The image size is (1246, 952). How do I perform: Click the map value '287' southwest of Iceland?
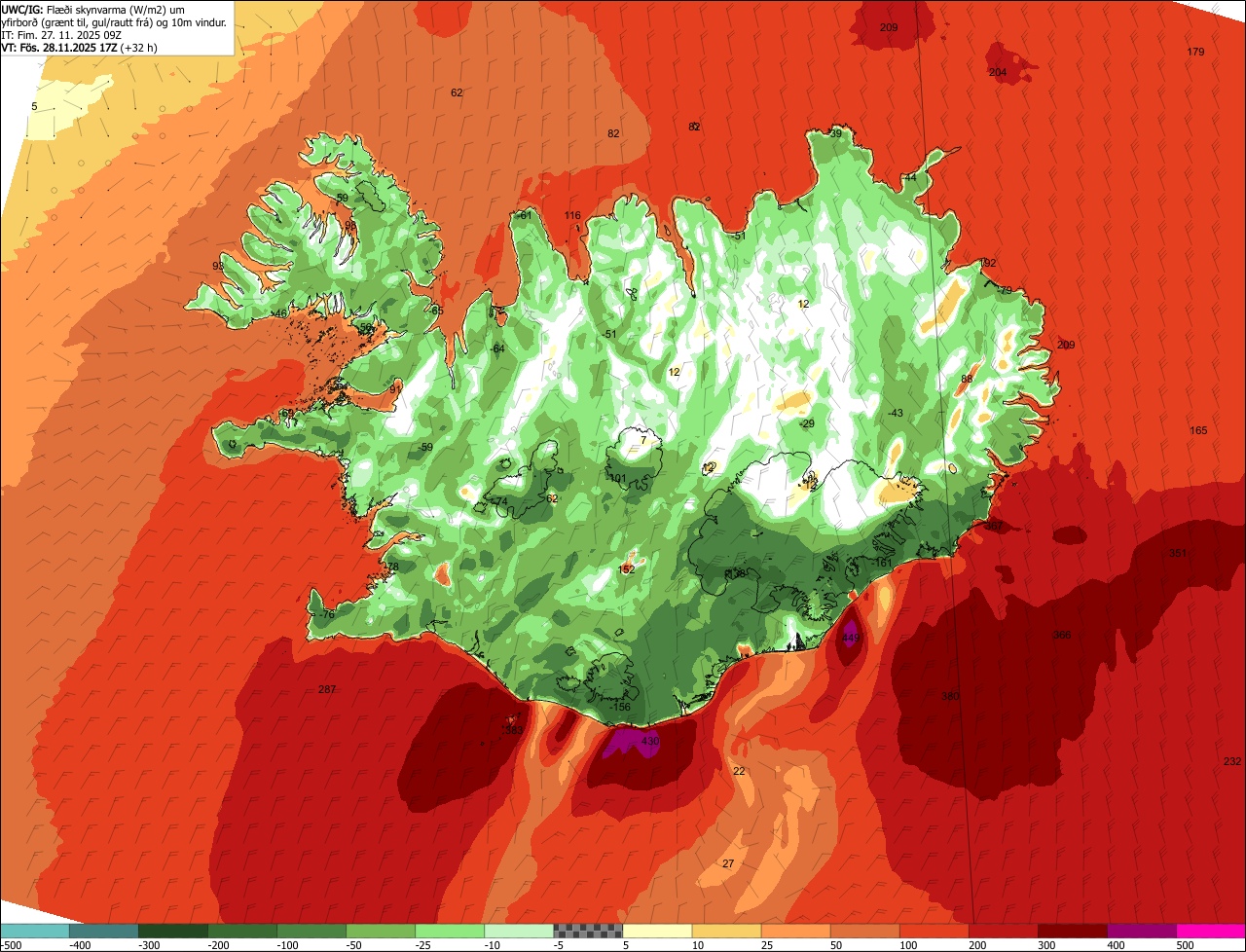(327, 689)
